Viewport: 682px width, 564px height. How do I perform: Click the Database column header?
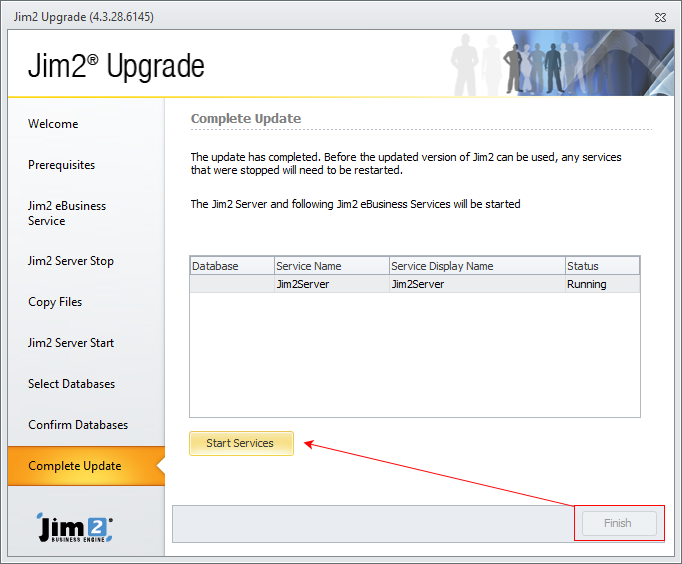pyautogui.click(x=232, y=266)
